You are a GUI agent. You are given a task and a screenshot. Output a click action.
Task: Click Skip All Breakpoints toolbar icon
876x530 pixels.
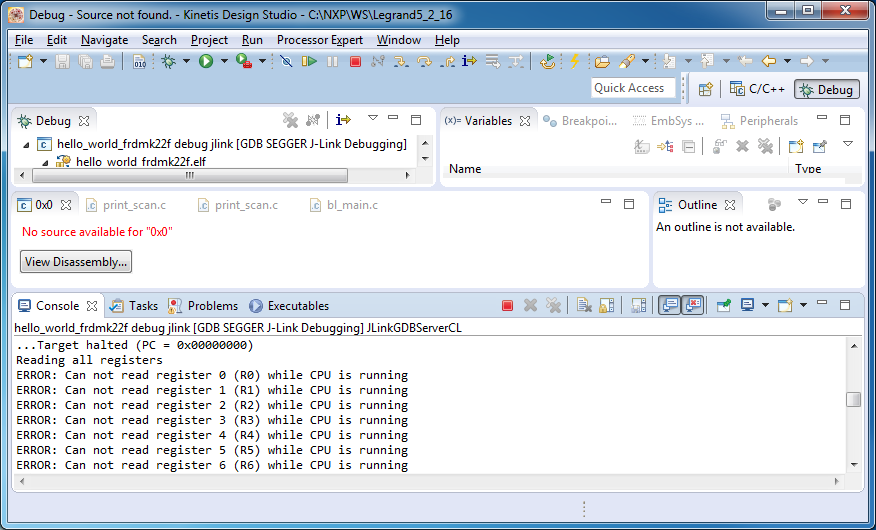pos(287,61)
